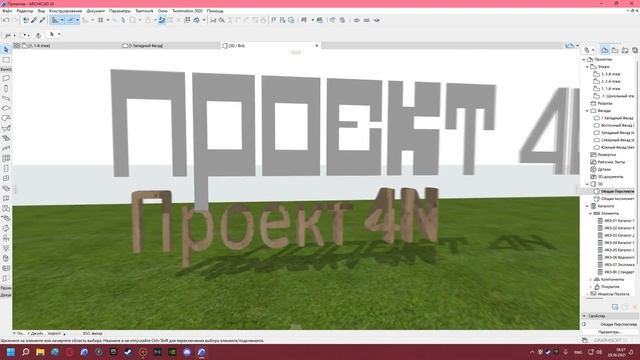
Task: Select the Marquee tool in the toolbox
Action: (6, 60)
